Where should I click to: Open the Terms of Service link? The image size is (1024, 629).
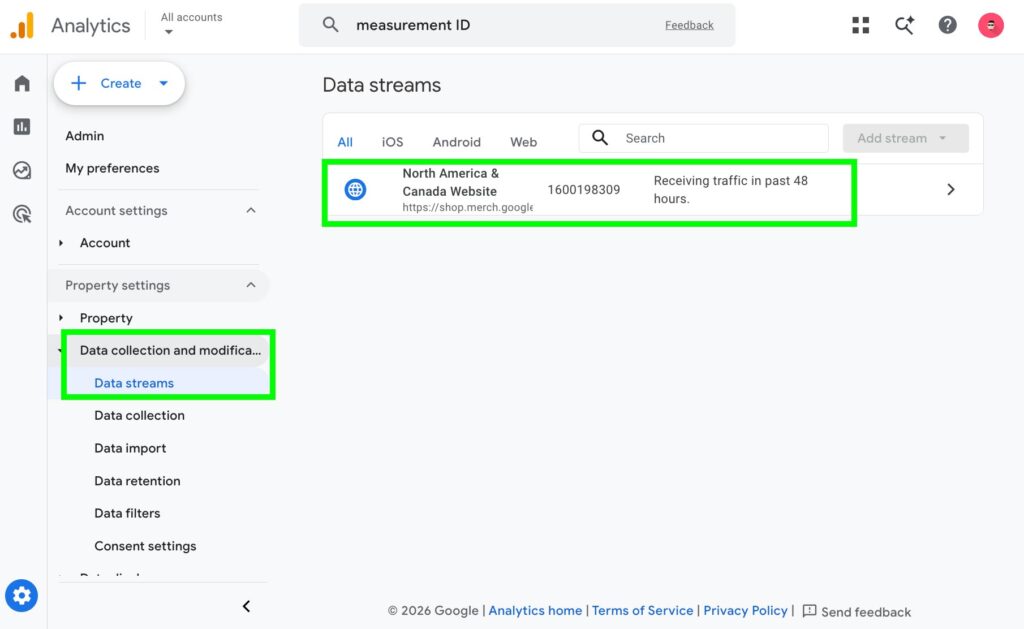point(643,611)
